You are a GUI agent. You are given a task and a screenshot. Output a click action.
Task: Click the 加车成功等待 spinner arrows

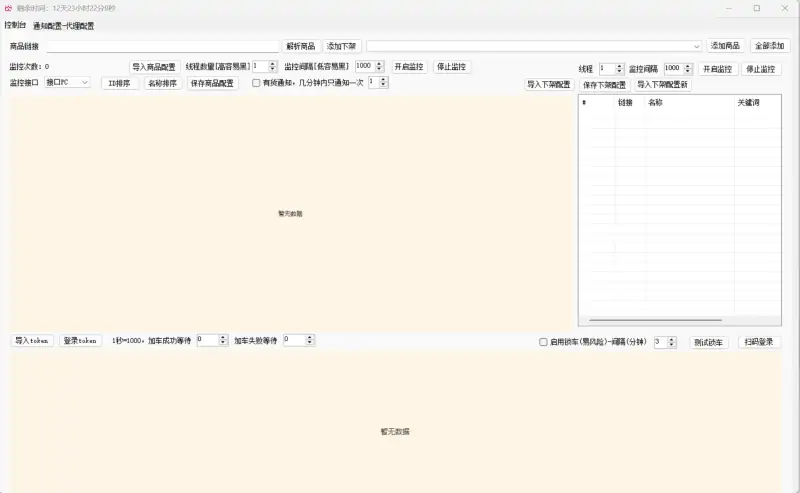[223, 340]
